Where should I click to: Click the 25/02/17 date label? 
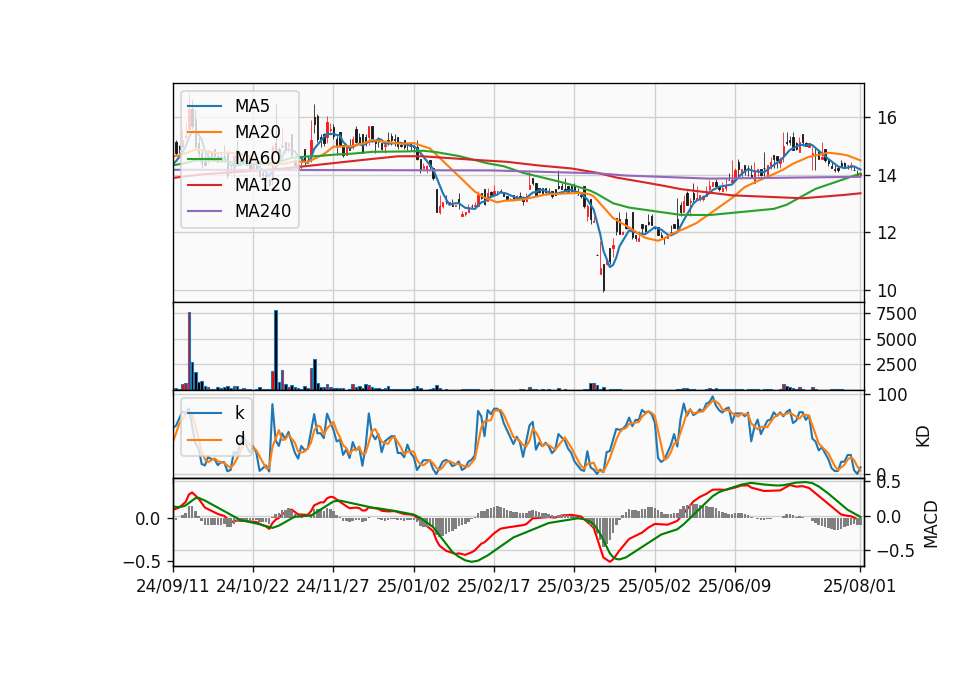[x=493, y=586]
